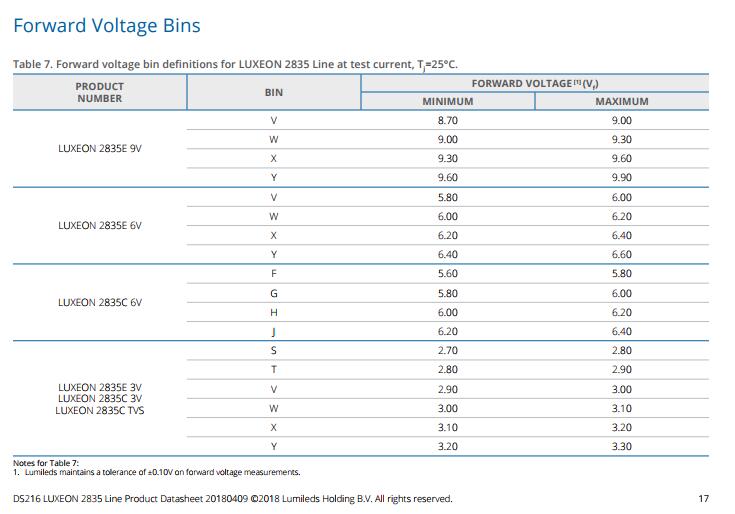Click minimum 5.80 in 2835E 6V bin V row
The width and height of the screenshot is (735, 514).
448,197
